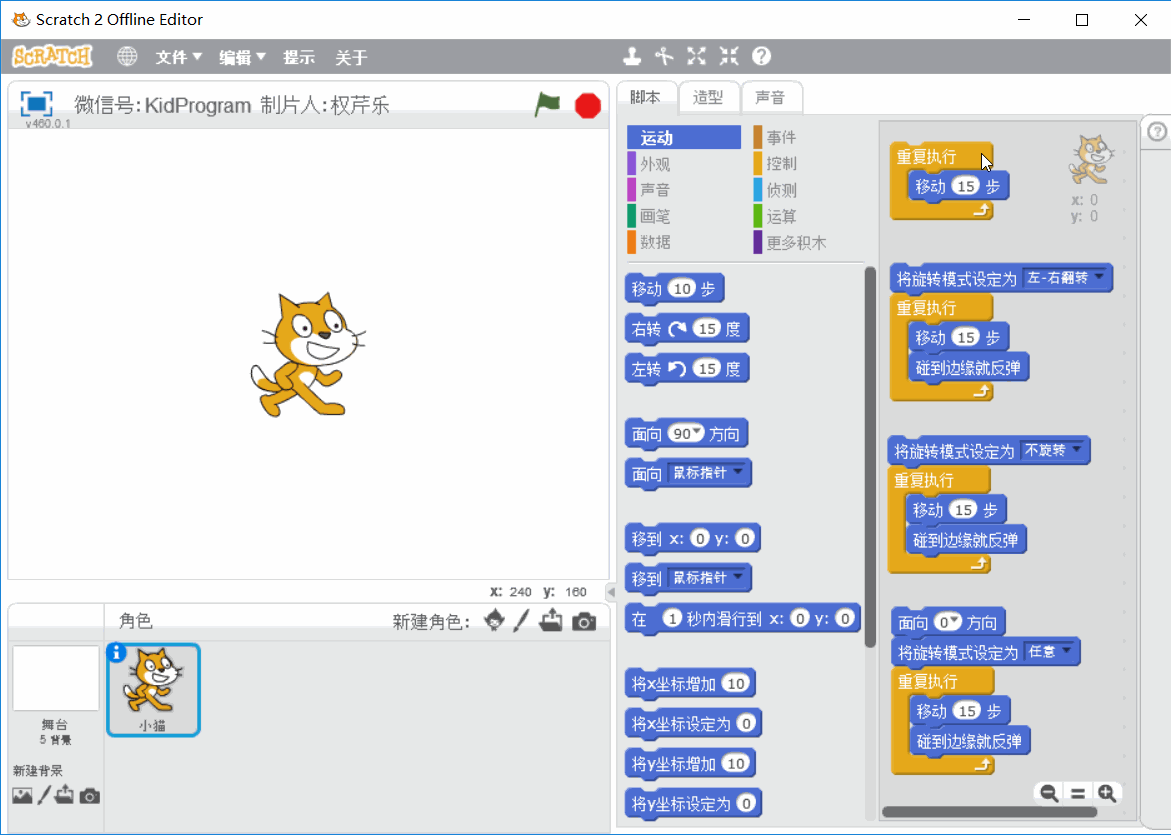The height and width of the screenshot is (835, 1171).
Task: Create new sprite from camera
Action: point(584,621)
